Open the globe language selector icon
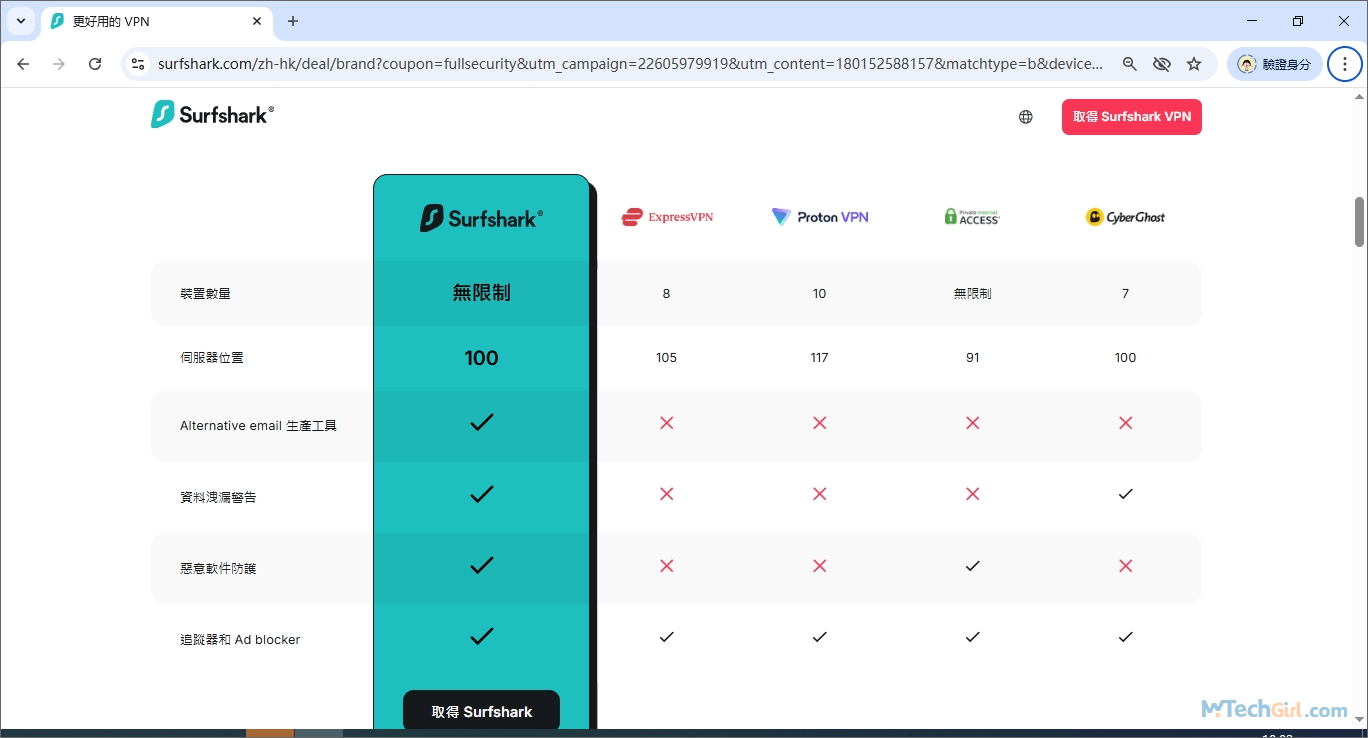The width and height of the screenshot is (1368, 738). tap(1025, 116)
